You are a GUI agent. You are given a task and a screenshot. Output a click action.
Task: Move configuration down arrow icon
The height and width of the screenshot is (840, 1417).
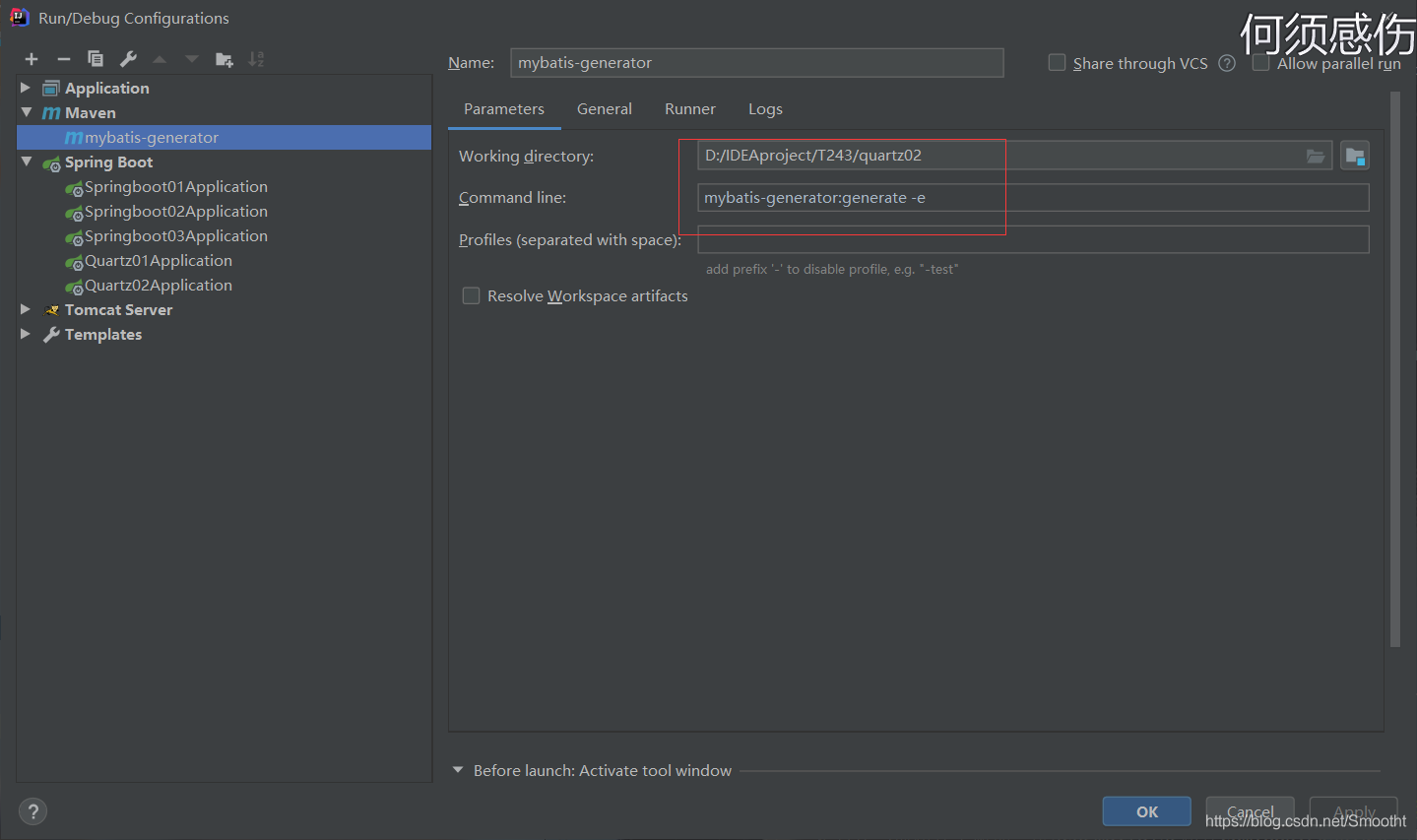pyautogui.click(x=192, y=59)
